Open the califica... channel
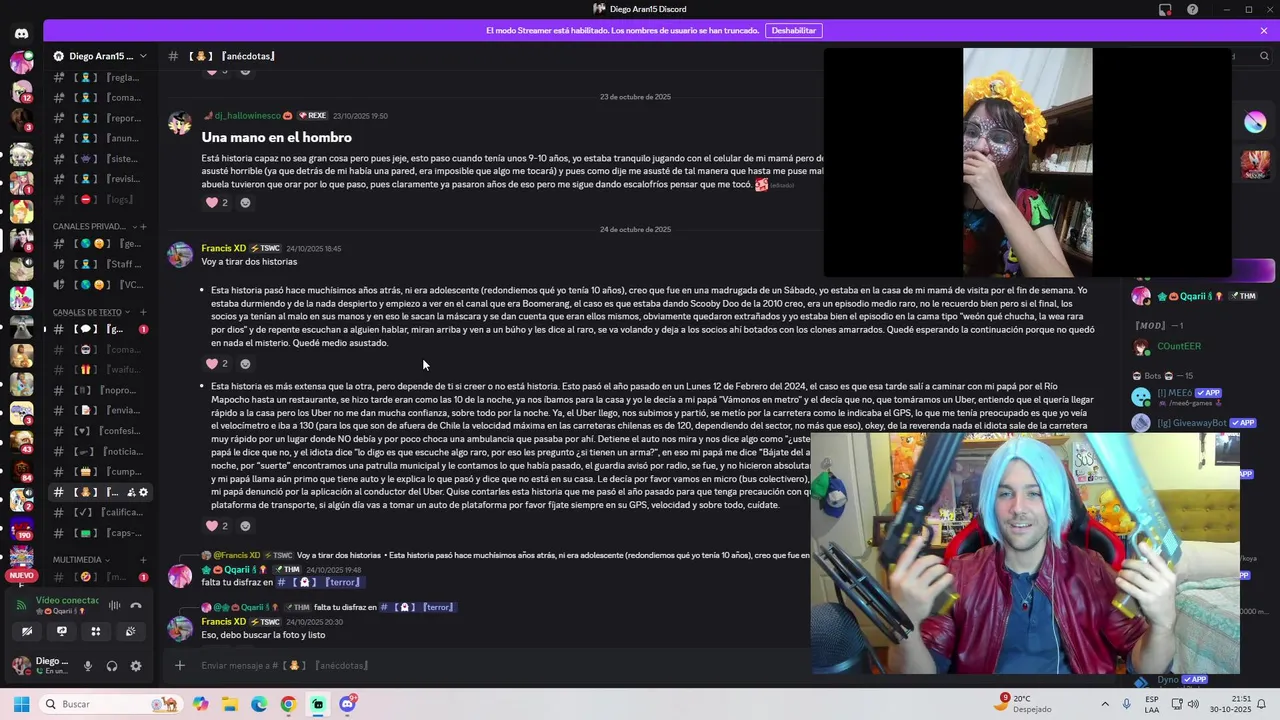This screenshot has height=720, width=1280. click(x=100, y=512)
